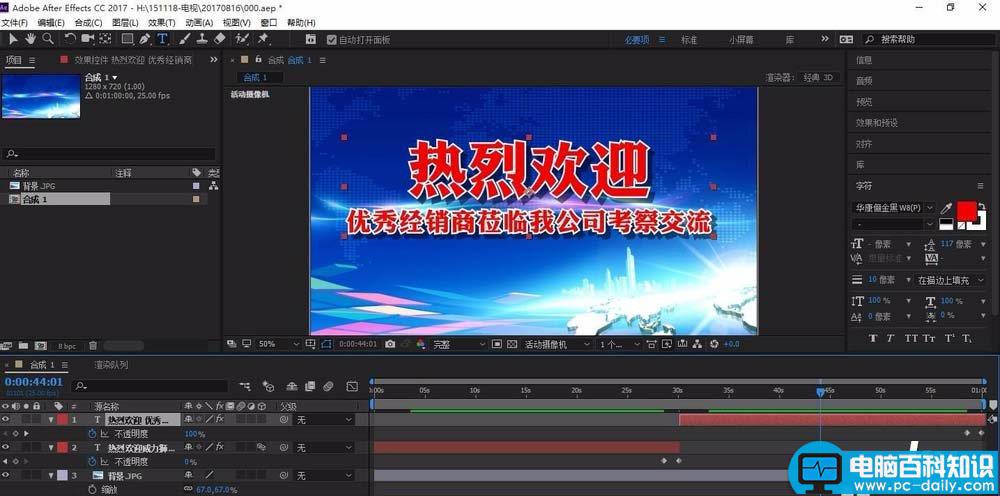The image size is (1000, 496).
Task: Open the 50% magnification dropdown
Action: [x=278, y=344]
